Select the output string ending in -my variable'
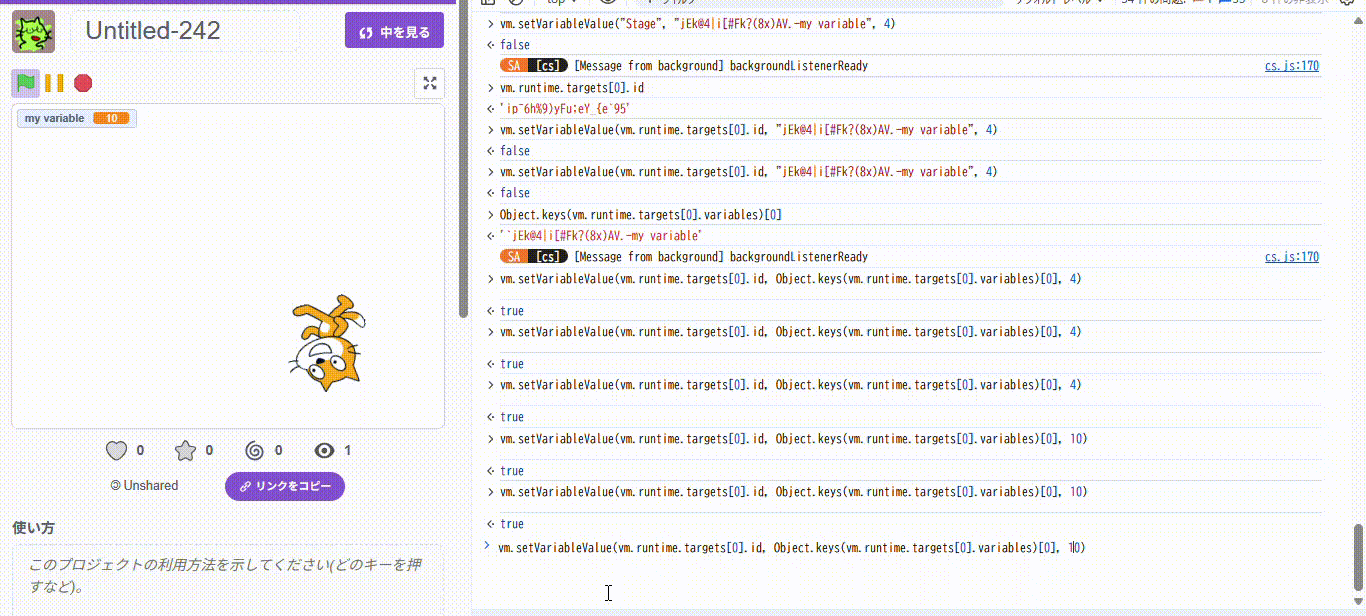The height and width of the screenshot is (616, 1366). [x=600, y=236]
